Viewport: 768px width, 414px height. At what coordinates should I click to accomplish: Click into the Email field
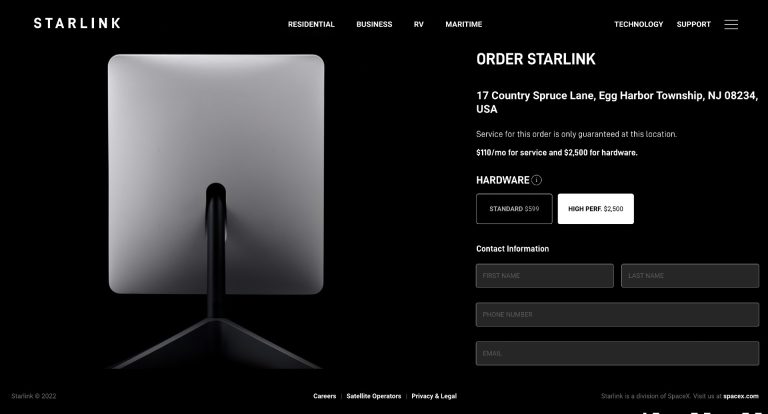click(x=618, y=353)
